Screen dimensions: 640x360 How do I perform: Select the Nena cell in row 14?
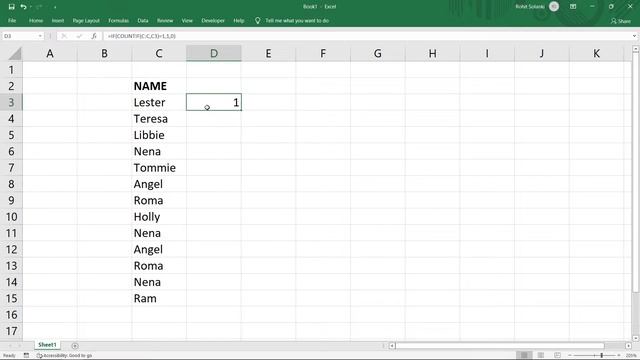pyautogui.click(x=159, y=282)
